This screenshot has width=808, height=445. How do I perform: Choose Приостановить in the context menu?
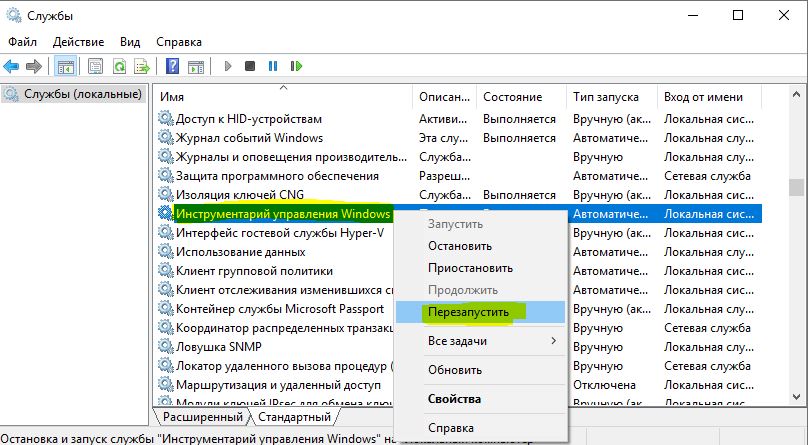[x=480, y=268]
